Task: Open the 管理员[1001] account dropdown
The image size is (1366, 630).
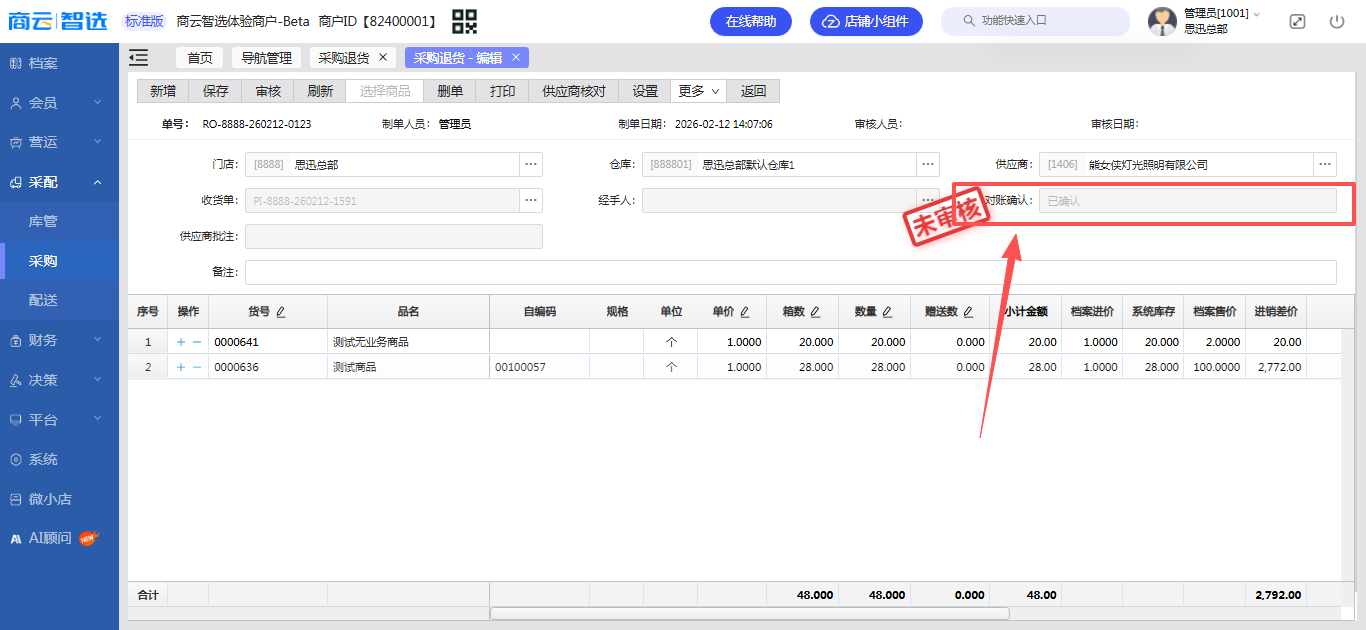Action: (x=1222, y=13)
